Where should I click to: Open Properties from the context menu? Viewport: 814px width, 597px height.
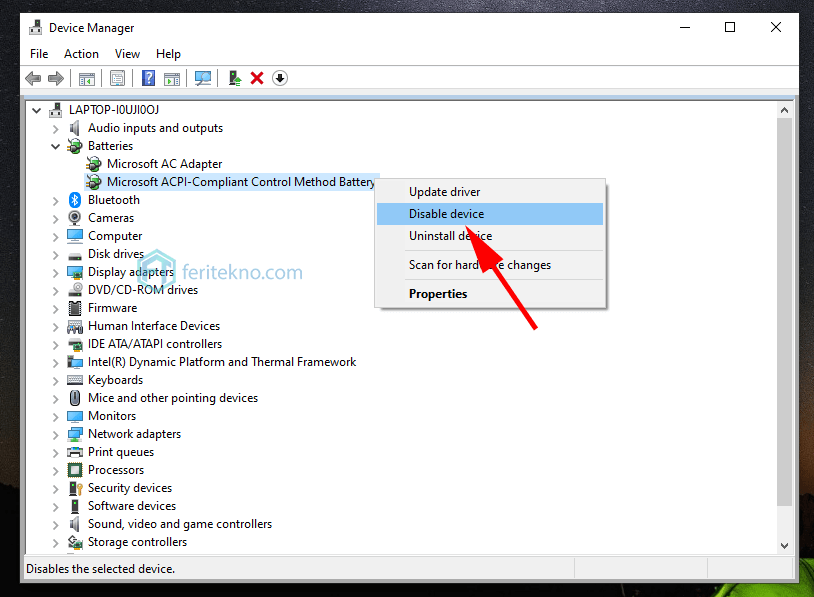pos(490,294)
